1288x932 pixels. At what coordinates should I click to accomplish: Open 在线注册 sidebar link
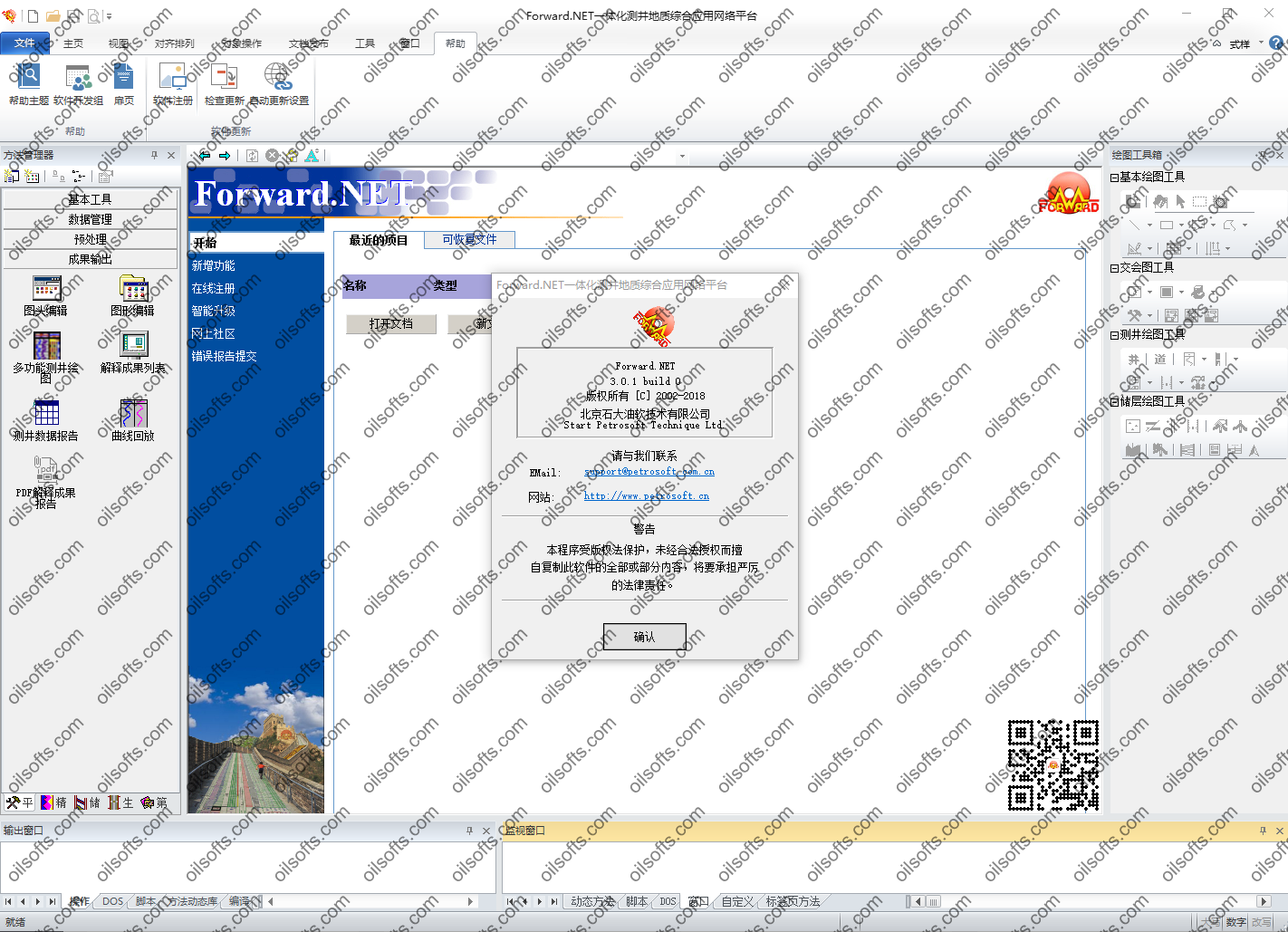click(x=213, y=288)
